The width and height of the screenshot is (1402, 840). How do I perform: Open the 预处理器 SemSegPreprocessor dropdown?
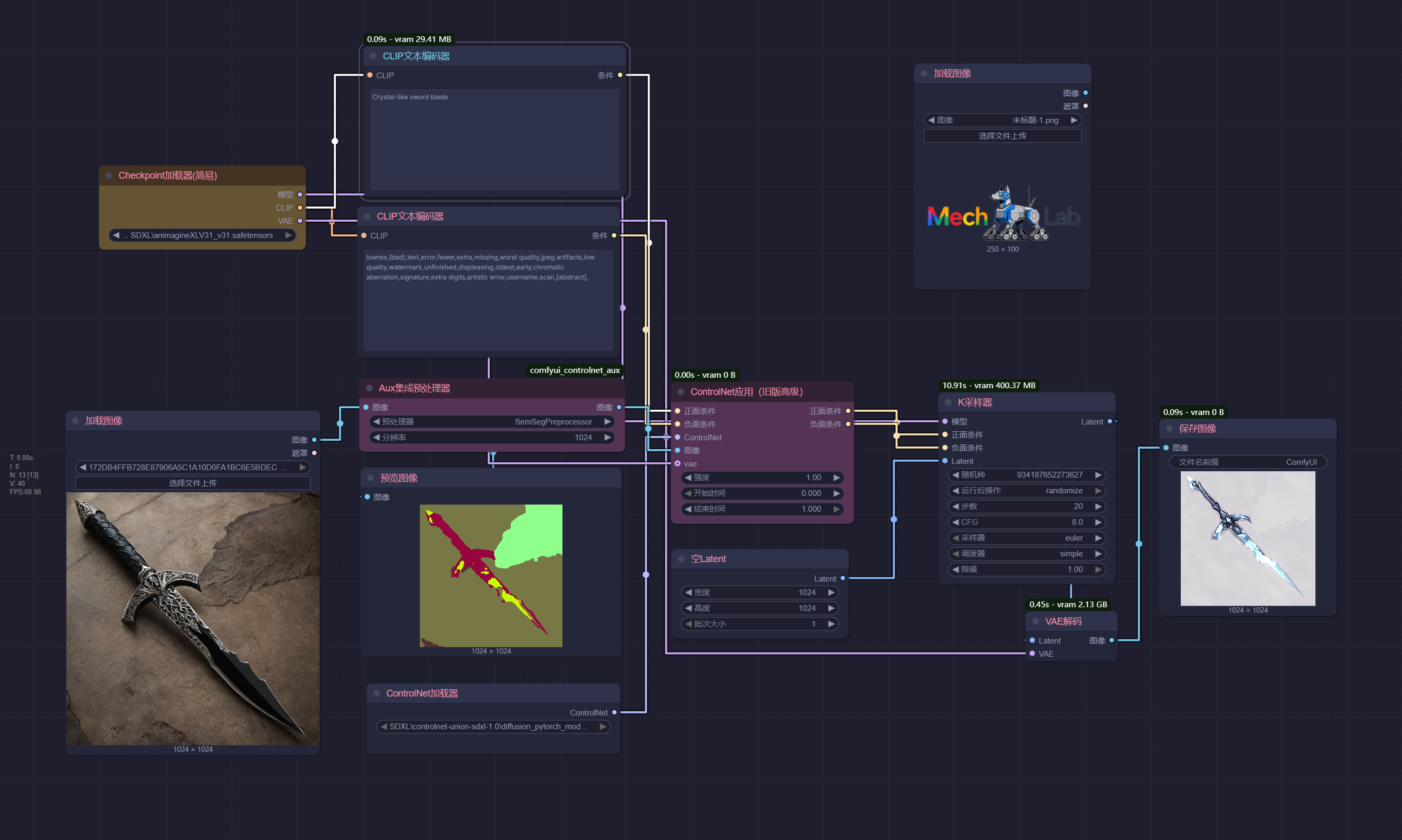tap(491, 422)
